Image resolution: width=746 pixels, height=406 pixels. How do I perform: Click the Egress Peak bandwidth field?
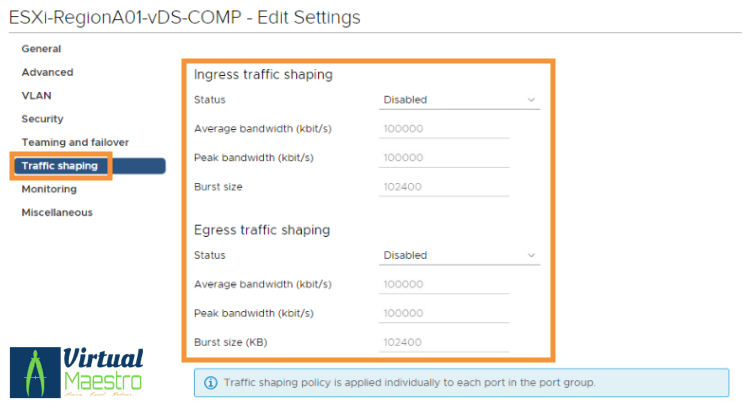[x=444, y=314]
